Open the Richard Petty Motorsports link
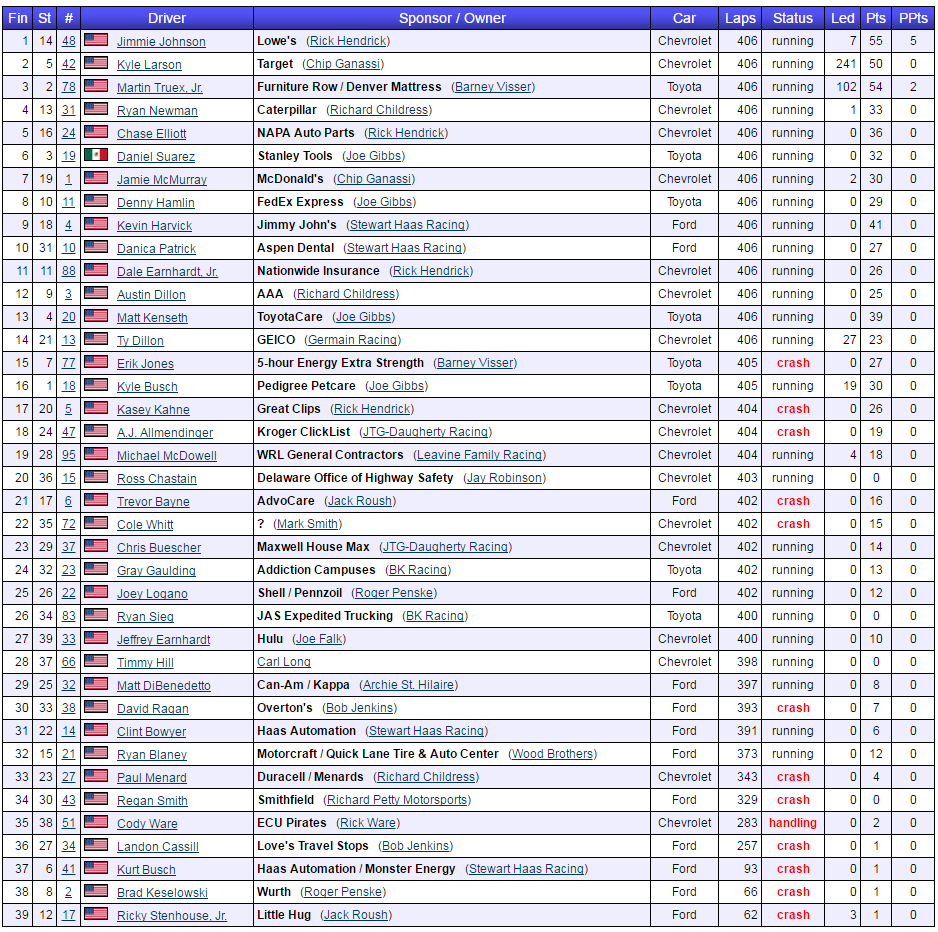Screen dimensions: 938x932 tap(397, 800)
